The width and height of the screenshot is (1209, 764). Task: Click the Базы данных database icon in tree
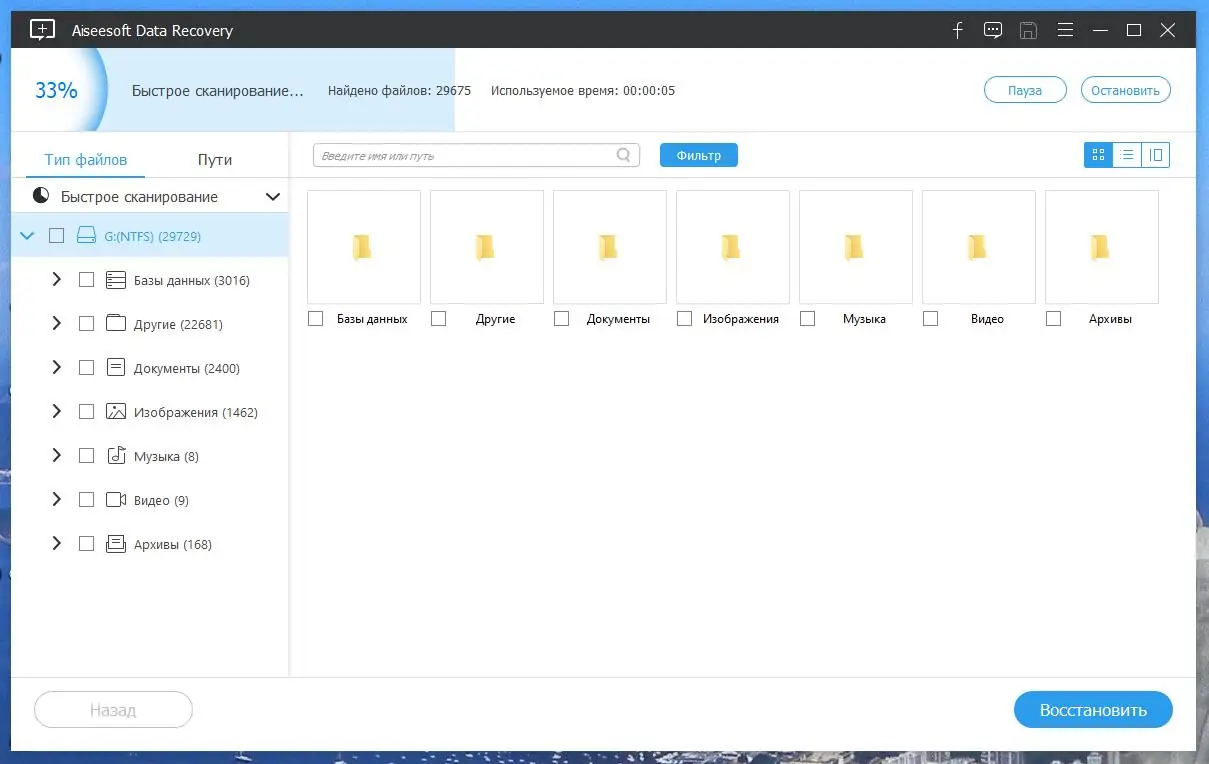(115, 280)
